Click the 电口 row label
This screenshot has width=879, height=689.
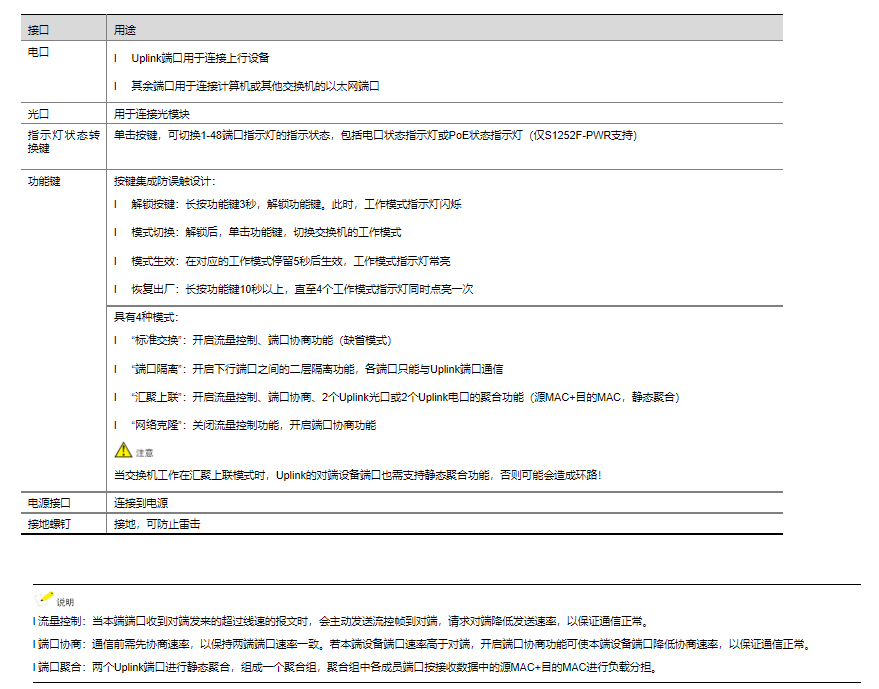pos(38,52)
